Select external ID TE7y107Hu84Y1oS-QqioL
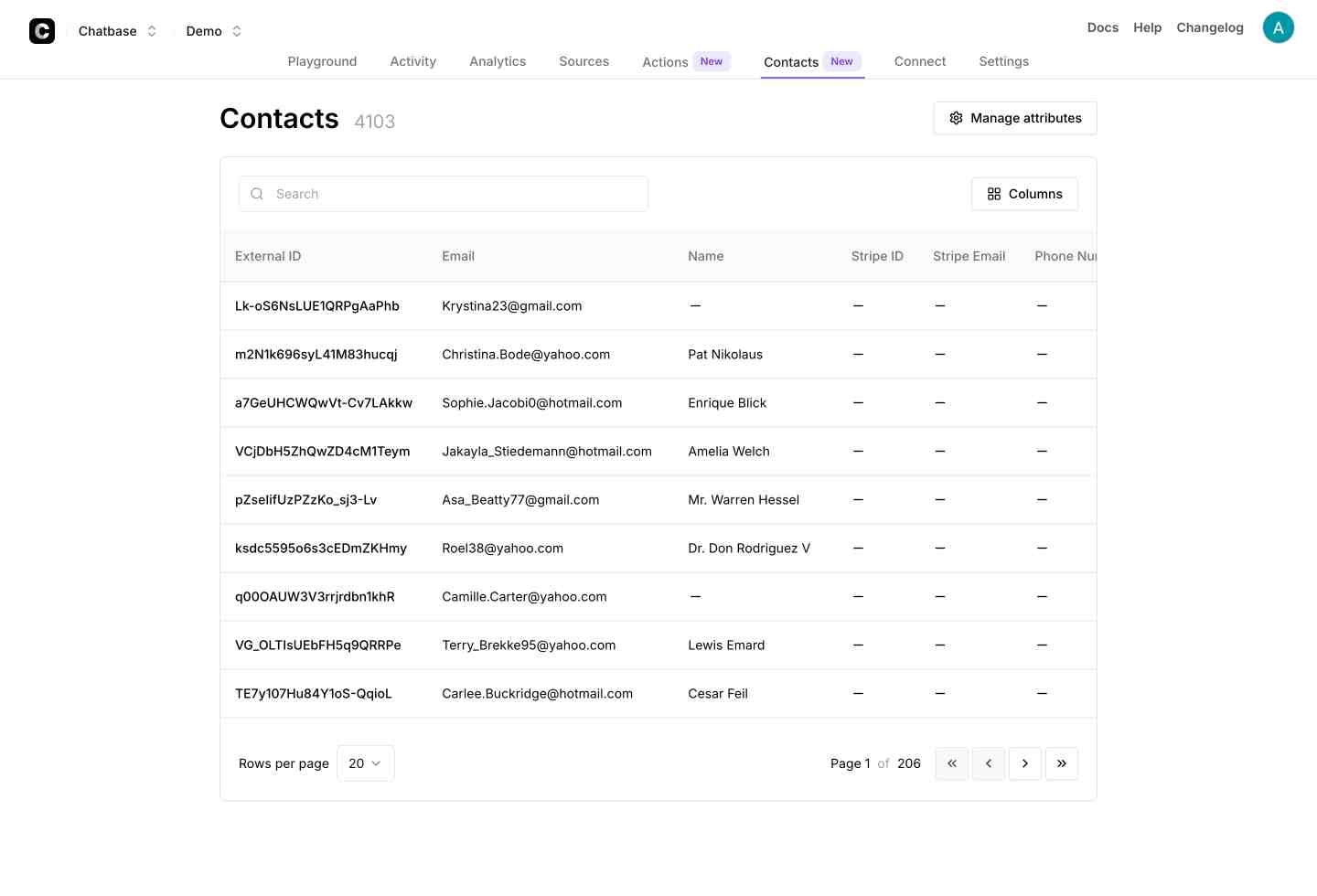Screen dimensions: 1317x896 [x=314, y=693]
